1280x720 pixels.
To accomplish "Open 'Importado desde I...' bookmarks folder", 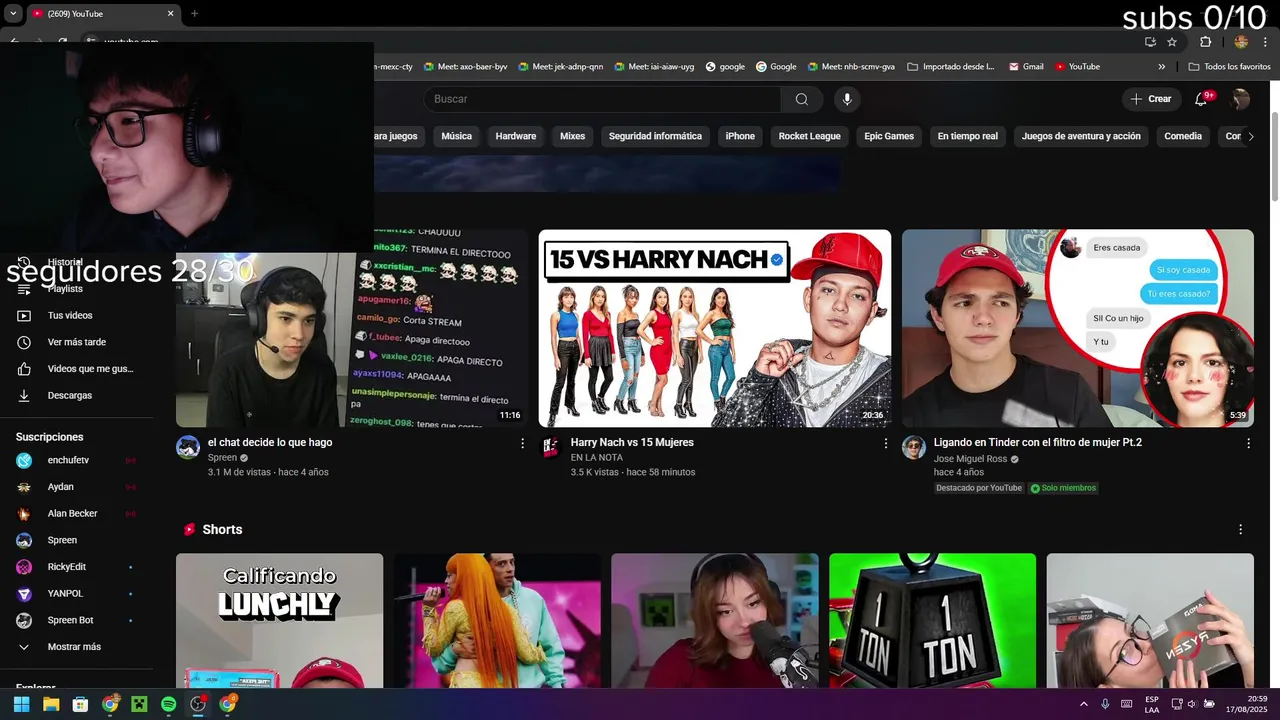I will click(x=951, y=67).
